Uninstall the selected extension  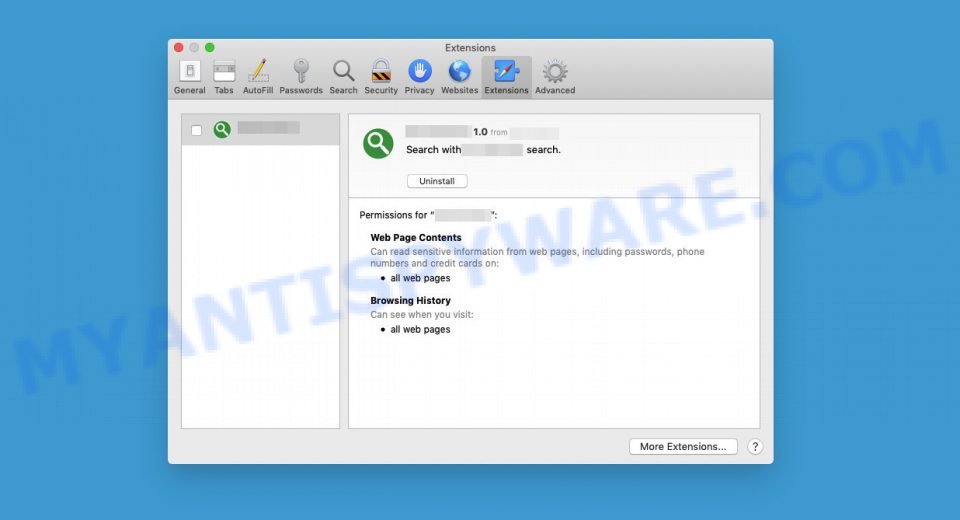coord(437,181)
